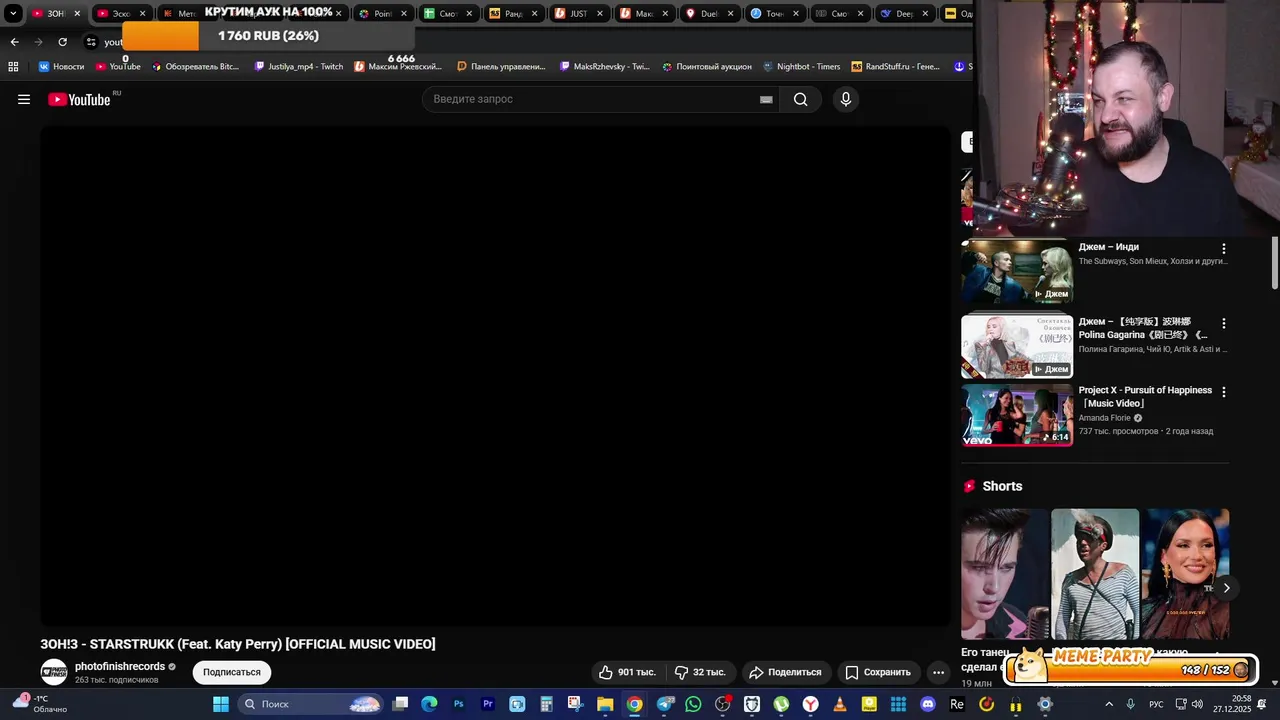This screenshot has height=720, width=1280.
Task: Click the YouTube logo
Action: click(x=79, y=99)
